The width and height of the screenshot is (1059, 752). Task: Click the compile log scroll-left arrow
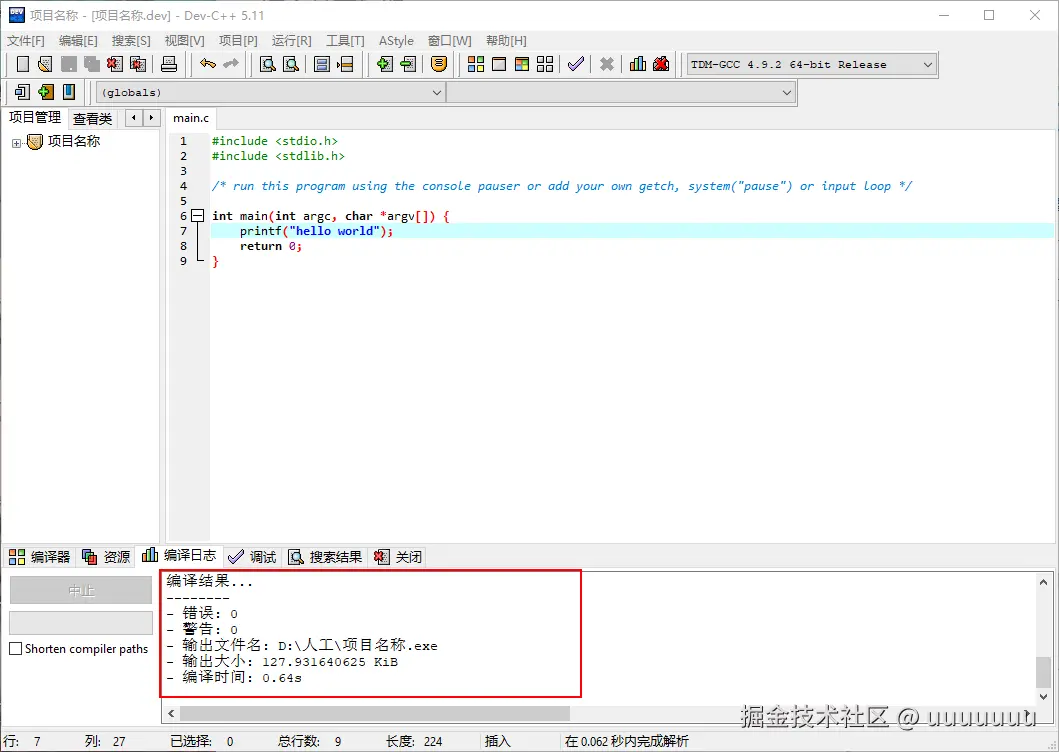pyautogui.click(x=171, y=713)
